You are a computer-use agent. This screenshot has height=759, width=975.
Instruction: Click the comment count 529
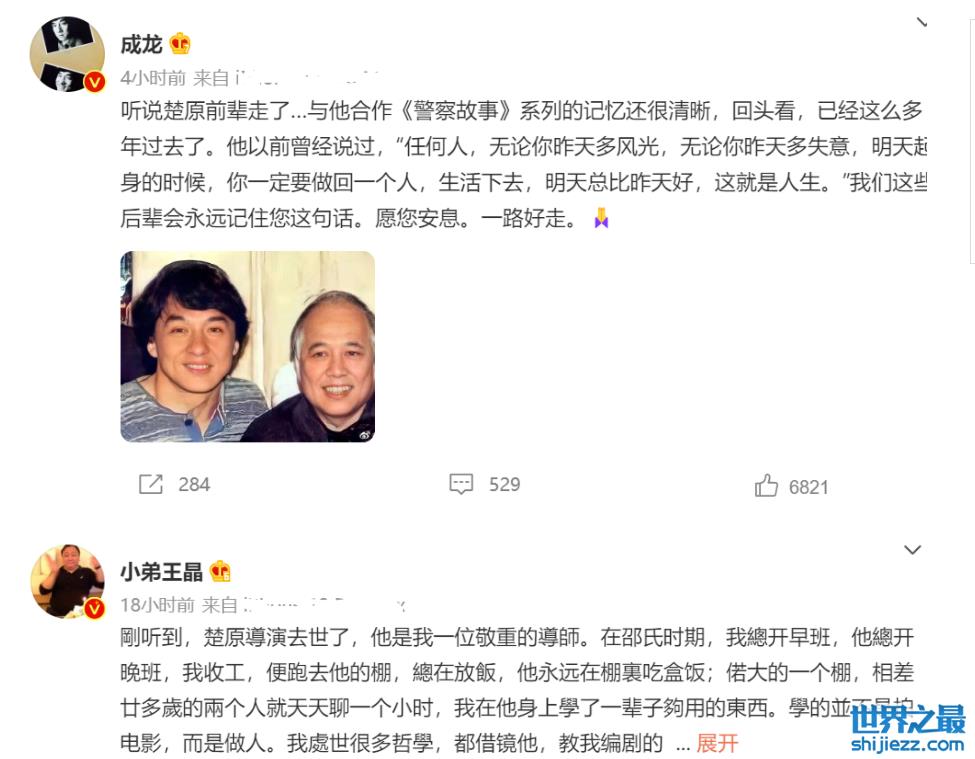coord(504,484)
